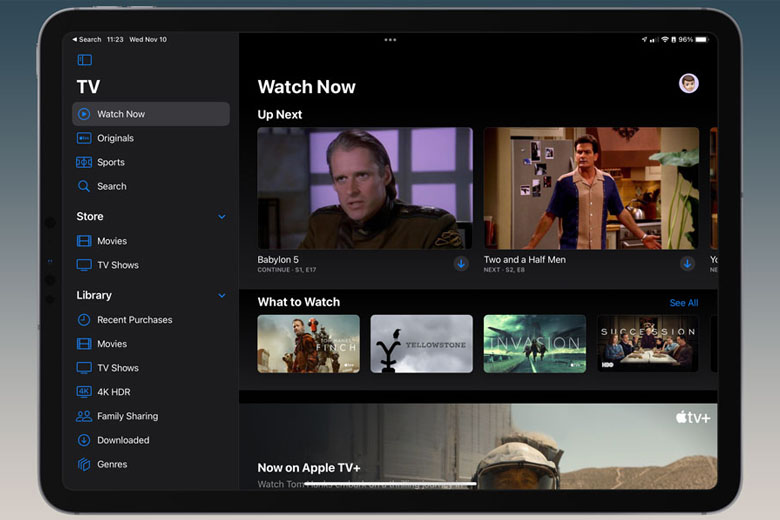Open the Succession poster
Image resolution: width=780 pixels, height=520 pixels.
648,344
